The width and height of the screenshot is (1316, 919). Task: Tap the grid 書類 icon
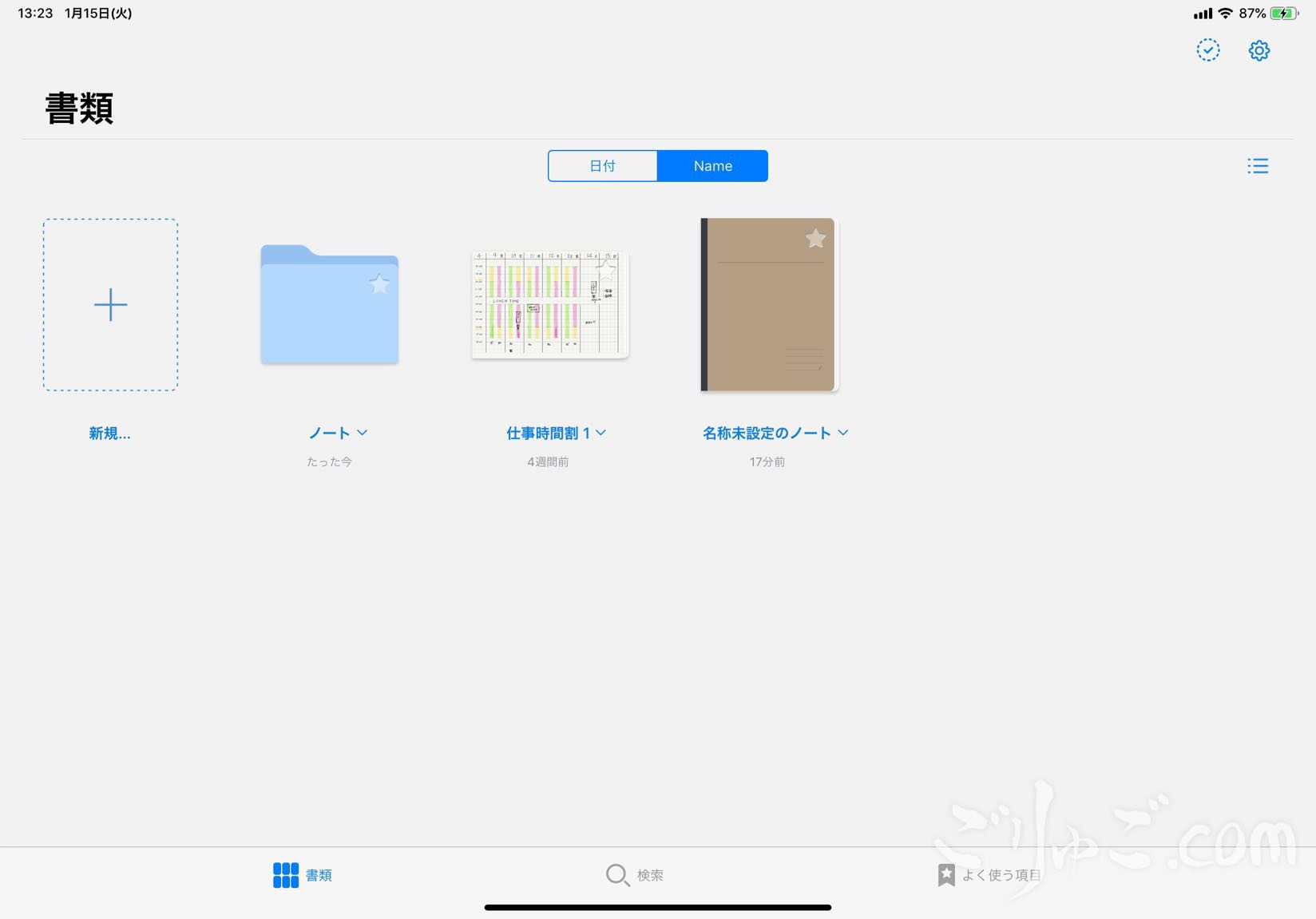(285, 875)
